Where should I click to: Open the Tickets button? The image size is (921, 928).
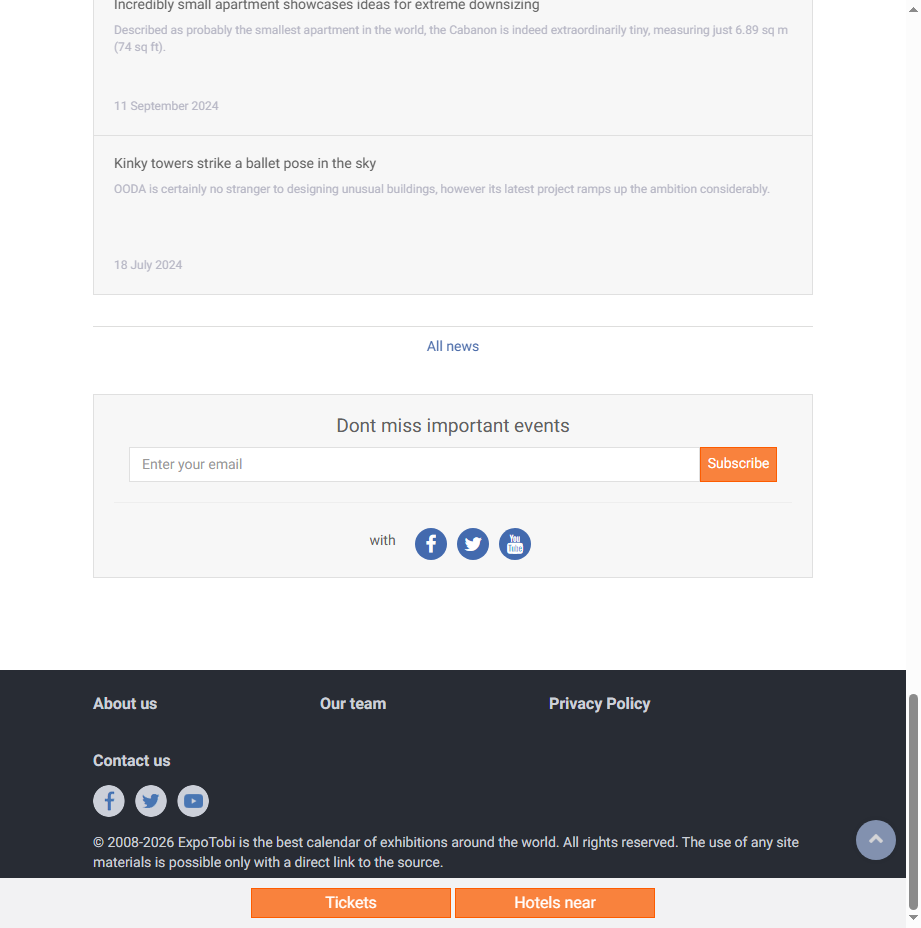pos(350,903)
